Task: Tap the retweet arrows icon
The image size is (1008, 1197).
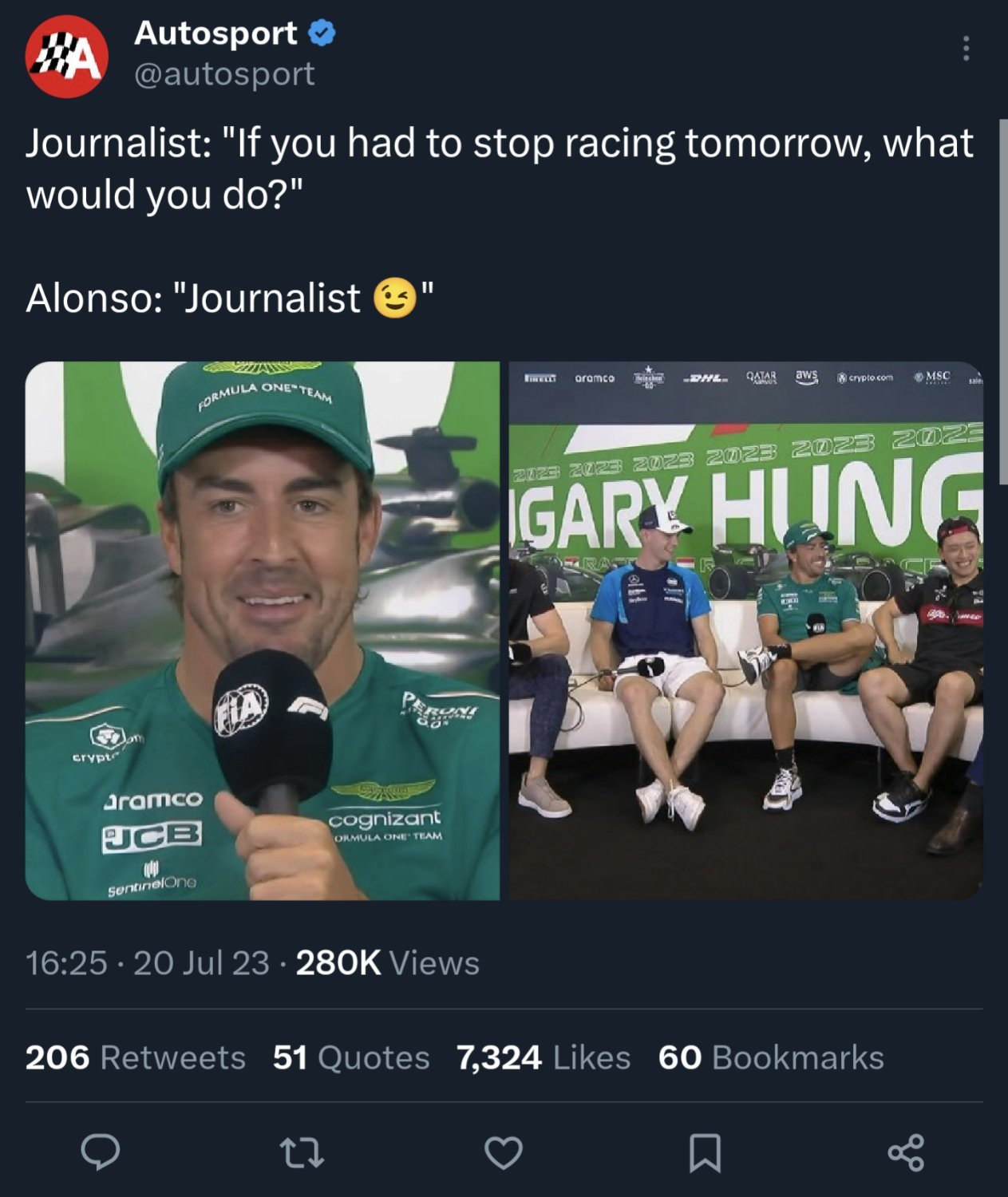Action: tap(302, 1153)
